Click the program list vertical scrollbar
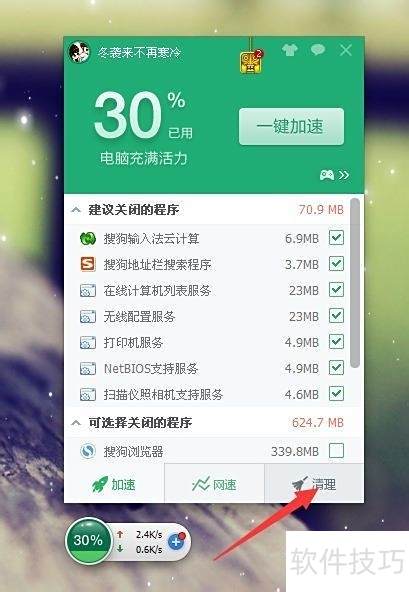The image size is (409, 592). coord(355,282)
